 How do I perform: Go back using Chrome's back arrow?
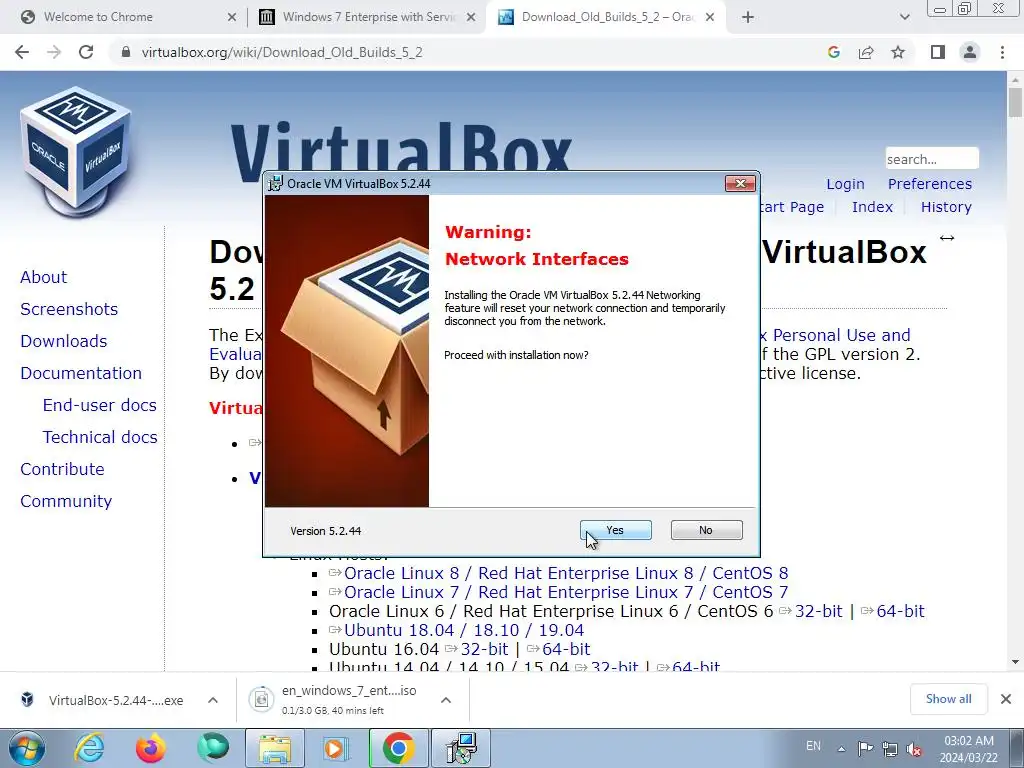22,52
